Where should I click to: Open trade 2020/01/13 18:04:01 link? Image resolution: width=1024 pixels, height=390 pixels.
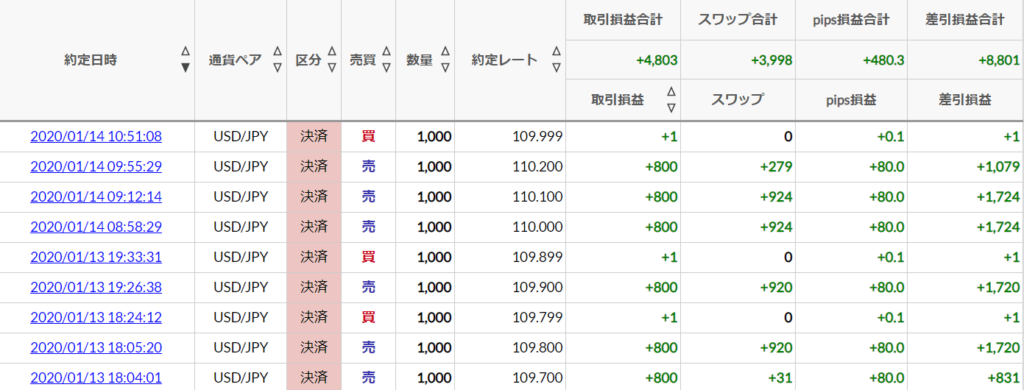pos(96,378)
